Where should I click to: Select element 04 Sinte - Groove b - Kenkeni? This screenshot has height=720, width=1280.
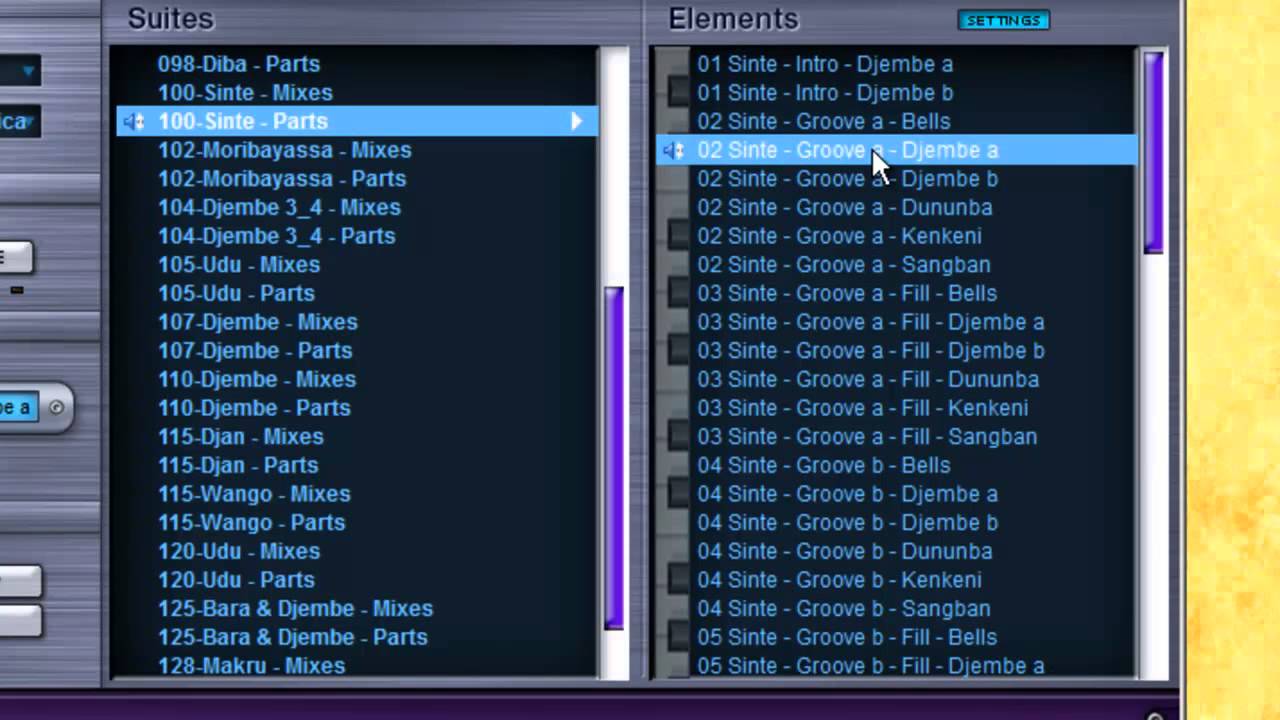pos(840,580)
